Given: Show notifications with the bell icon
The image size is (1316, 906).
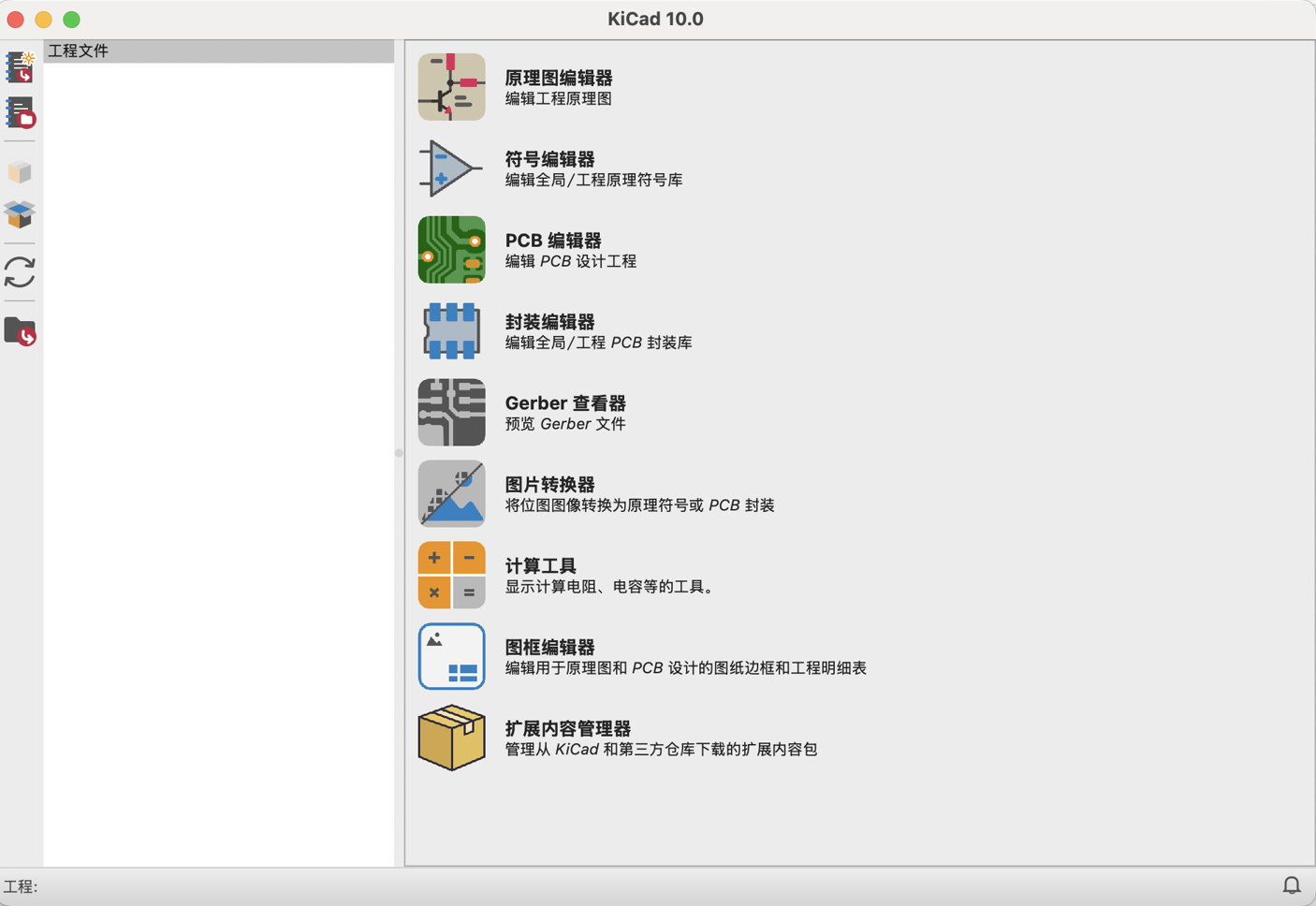Looking at the screenshot, I should pyautogui.click(x=1292, y=885).
